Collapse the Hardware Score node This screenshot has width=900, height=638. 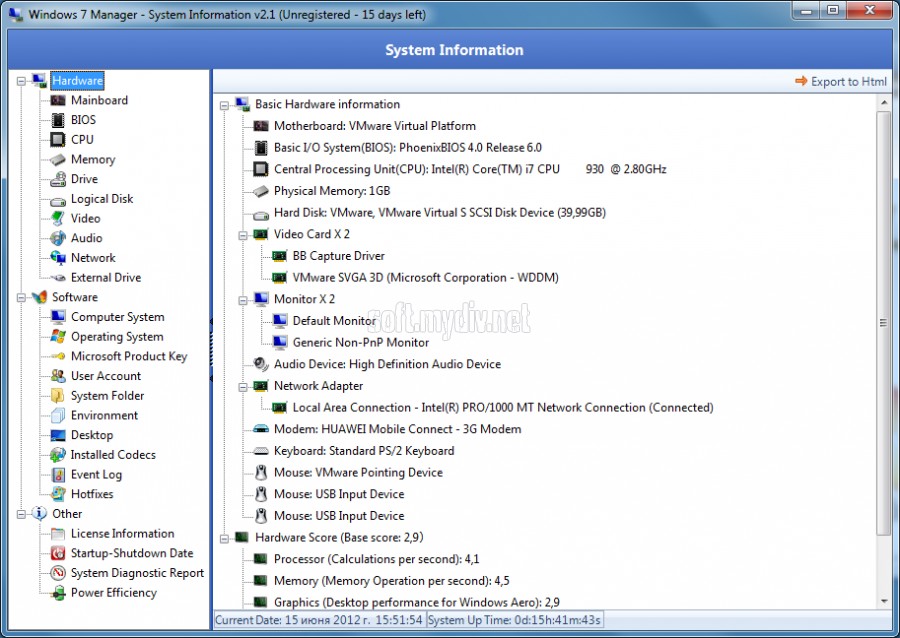[224, 538]
